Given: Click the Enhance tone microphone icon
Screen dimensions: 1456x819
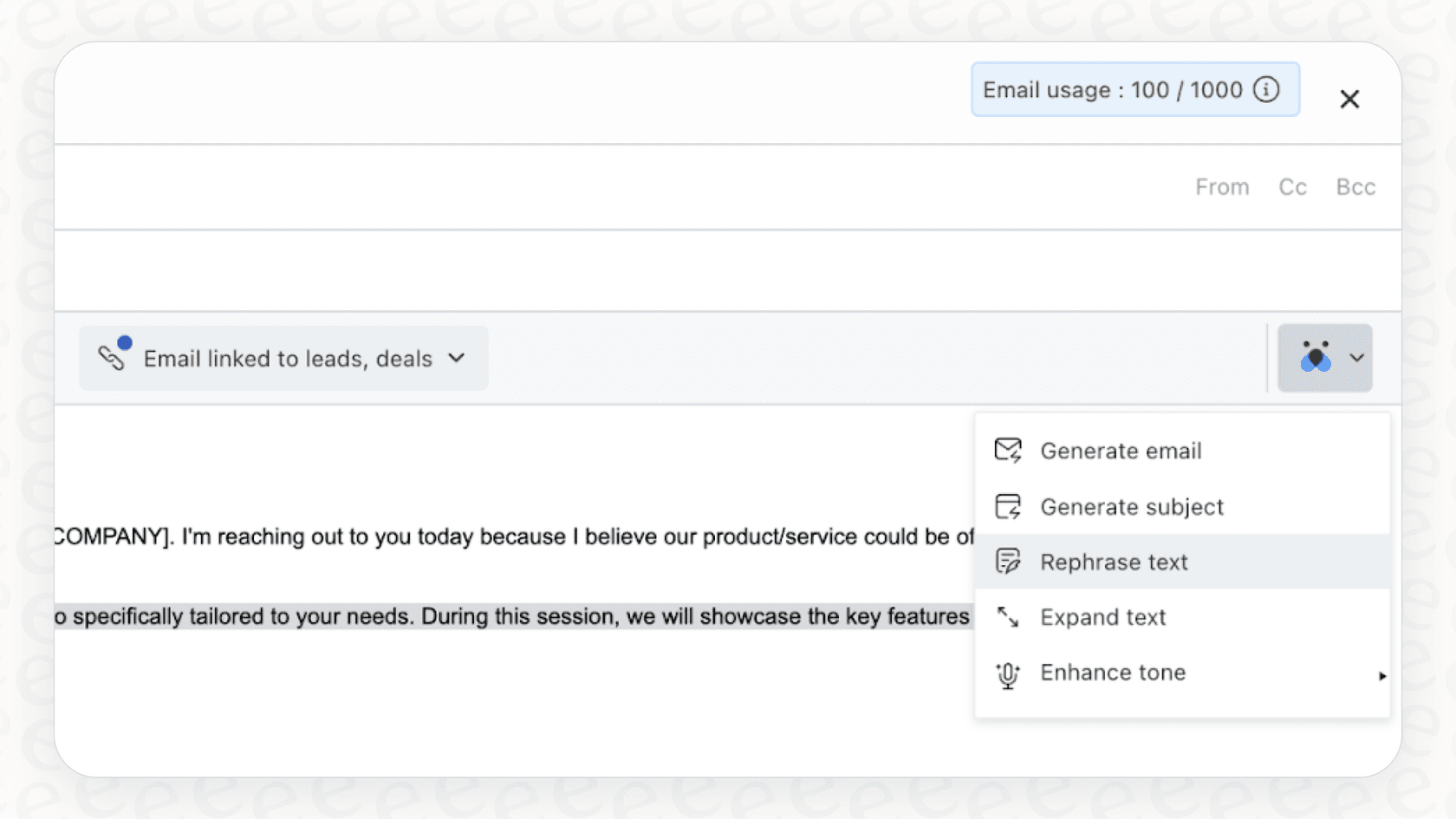Looking at the screenshot, I should [x=1008, y=674].
